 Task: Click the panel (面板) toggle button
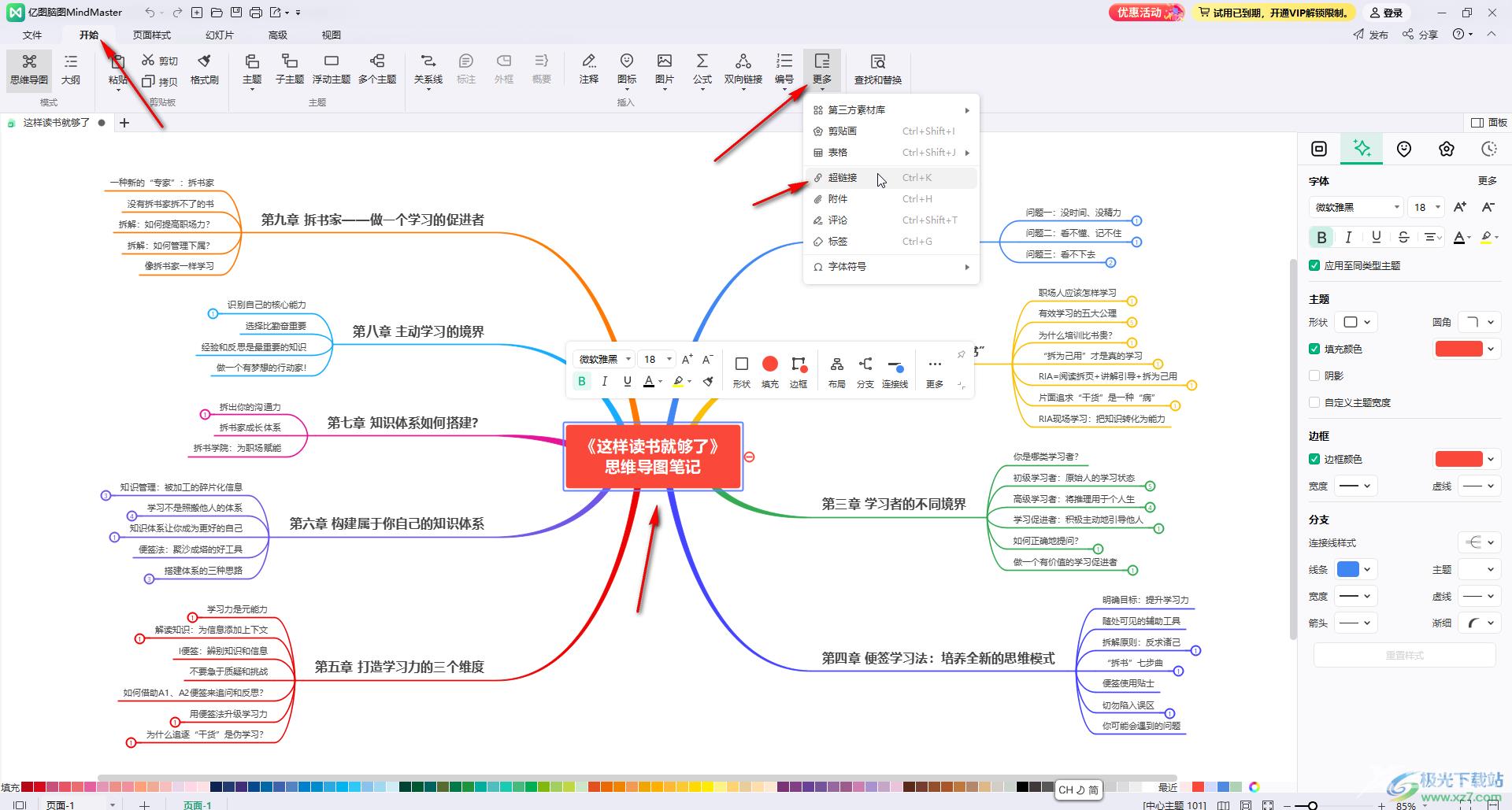(1489, 122)
